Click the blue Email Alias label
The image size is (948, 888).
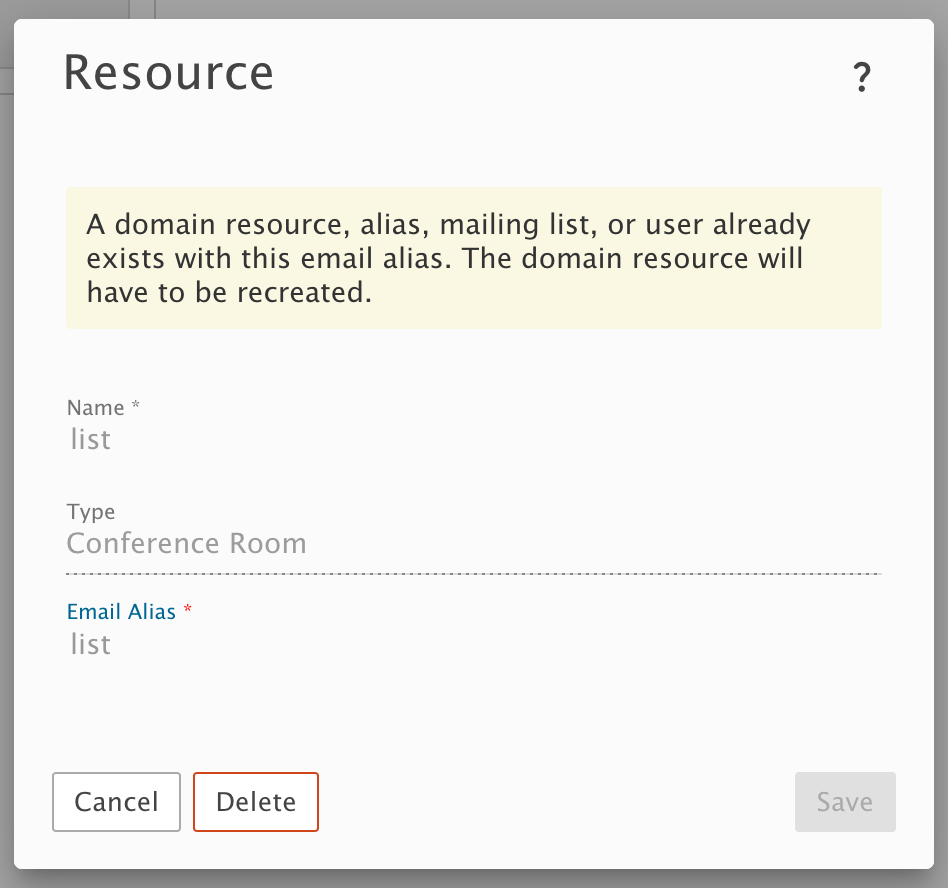pos(121,612)
